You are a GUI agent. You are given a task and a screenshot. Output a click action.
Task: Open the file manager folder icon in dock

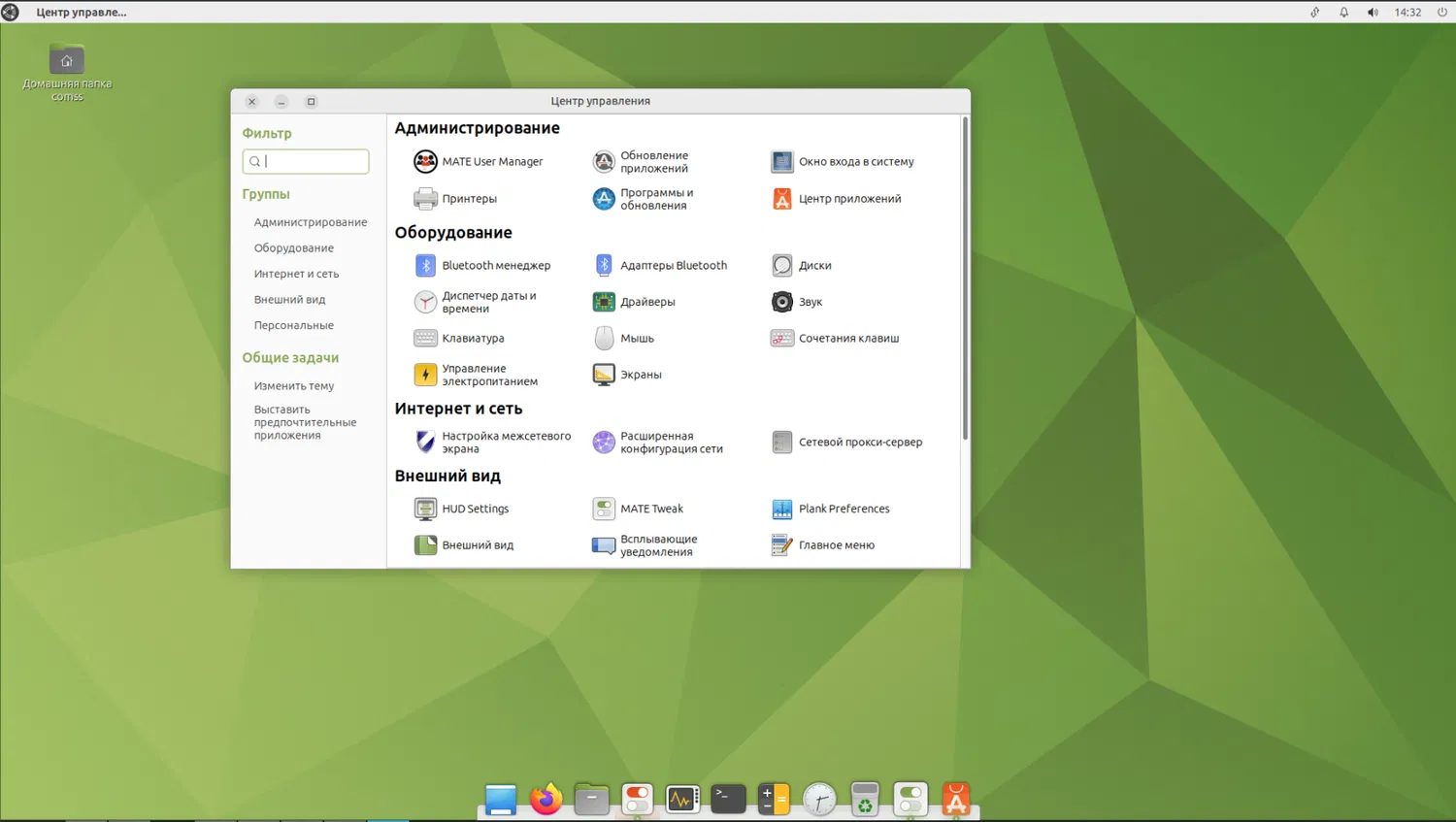tap(591, 799)
